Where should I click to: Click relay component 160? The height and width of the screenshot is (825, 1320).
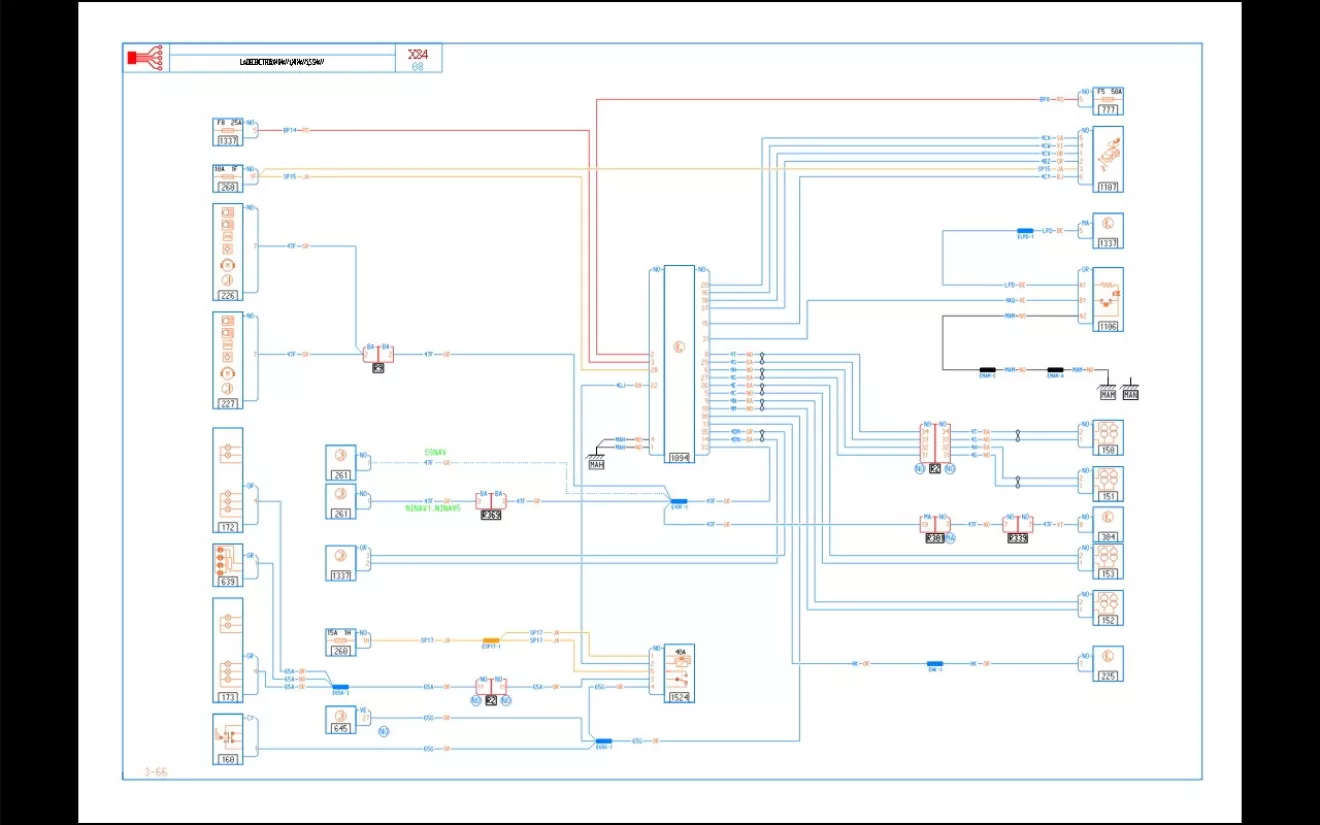tap(228, 739)
